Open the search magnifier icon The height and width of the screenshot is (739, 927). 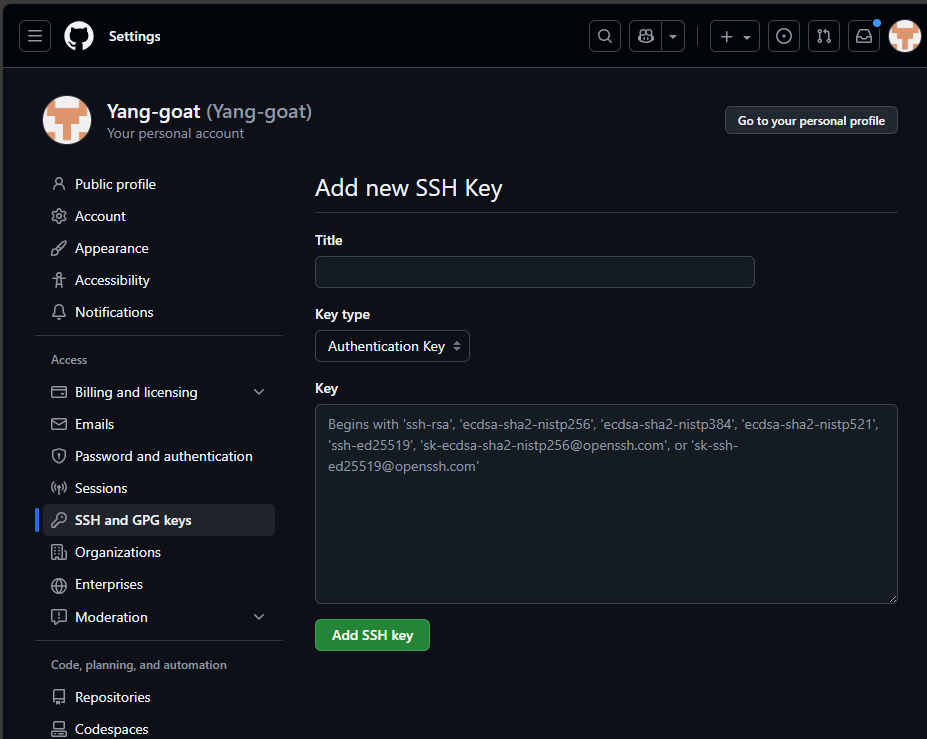[605, 36]
